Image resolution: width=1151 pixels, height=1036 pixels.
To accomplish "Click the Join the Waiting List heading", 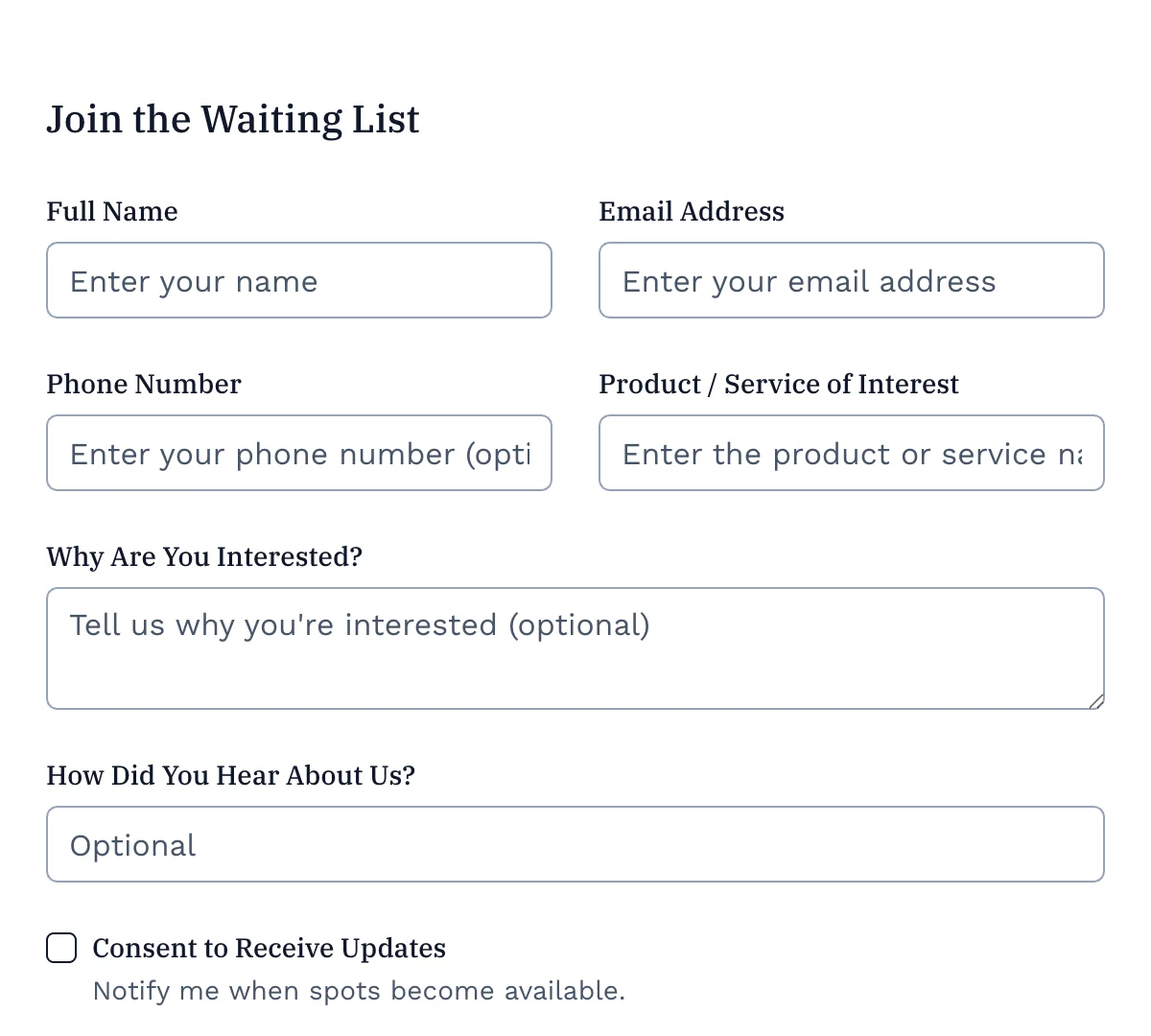I will point(233,119).
